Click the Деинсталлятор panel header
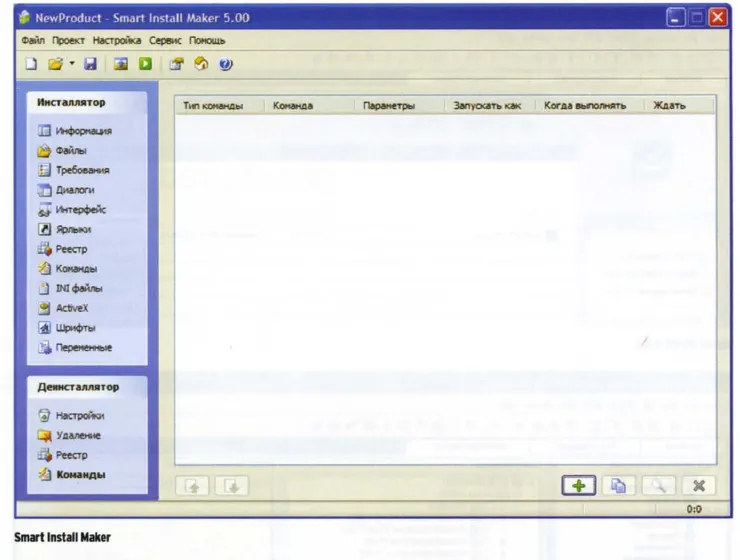Screen dimensions: 740x560 click(x=87, y=387)
